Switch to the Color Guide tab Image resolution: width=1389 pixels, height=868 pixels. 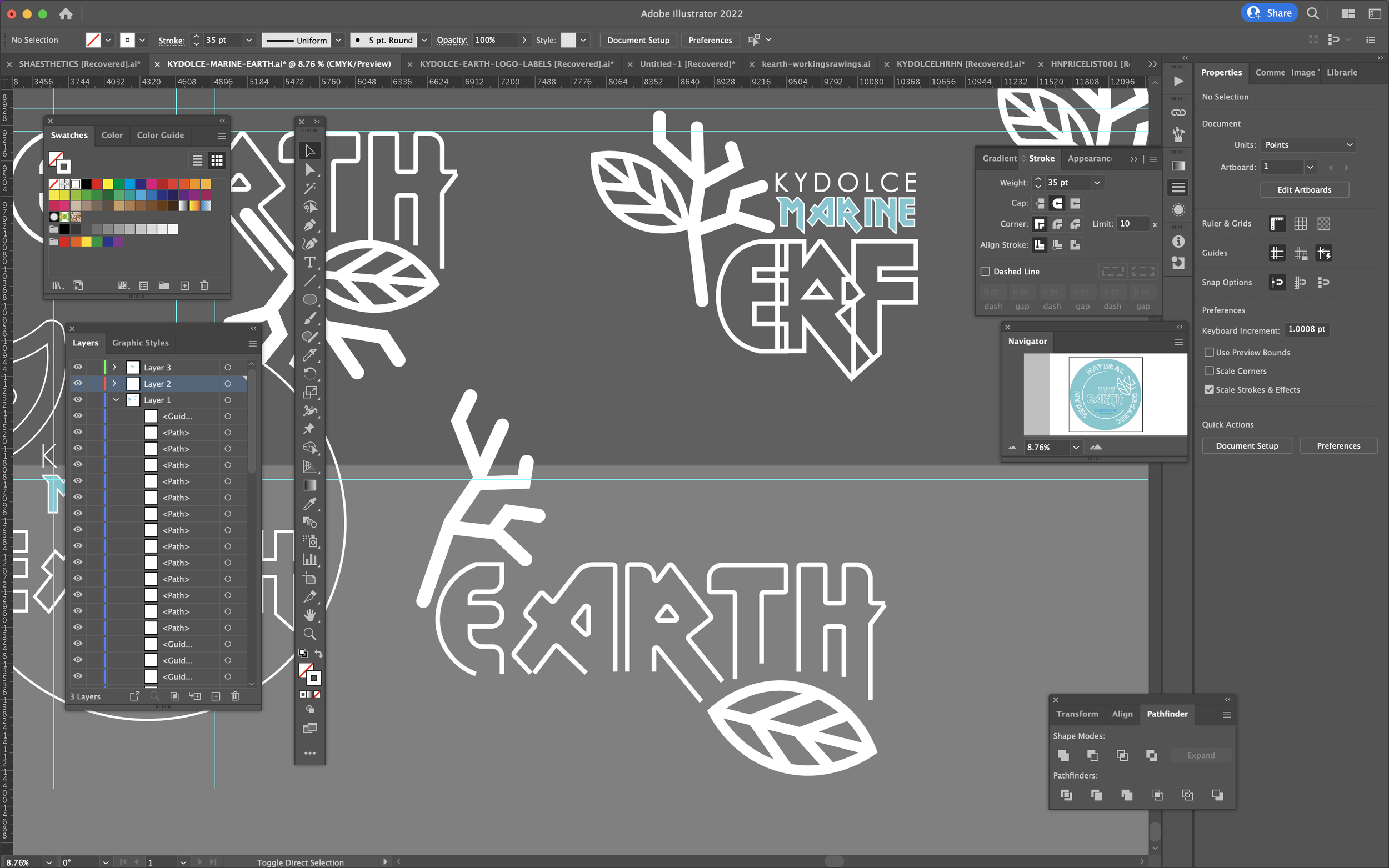click(160, 135)
